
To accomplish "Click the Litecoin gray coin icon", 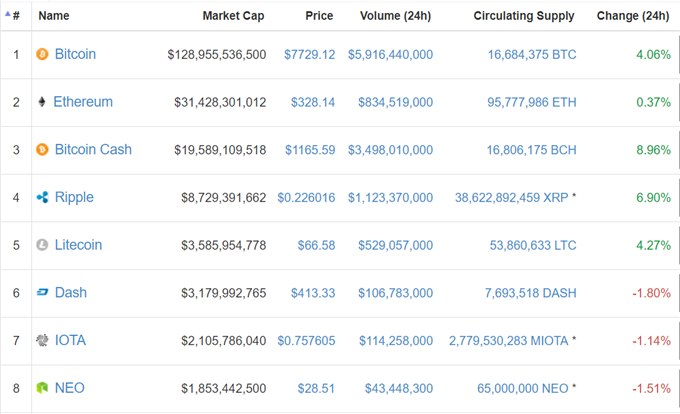I will pos(42,245).
